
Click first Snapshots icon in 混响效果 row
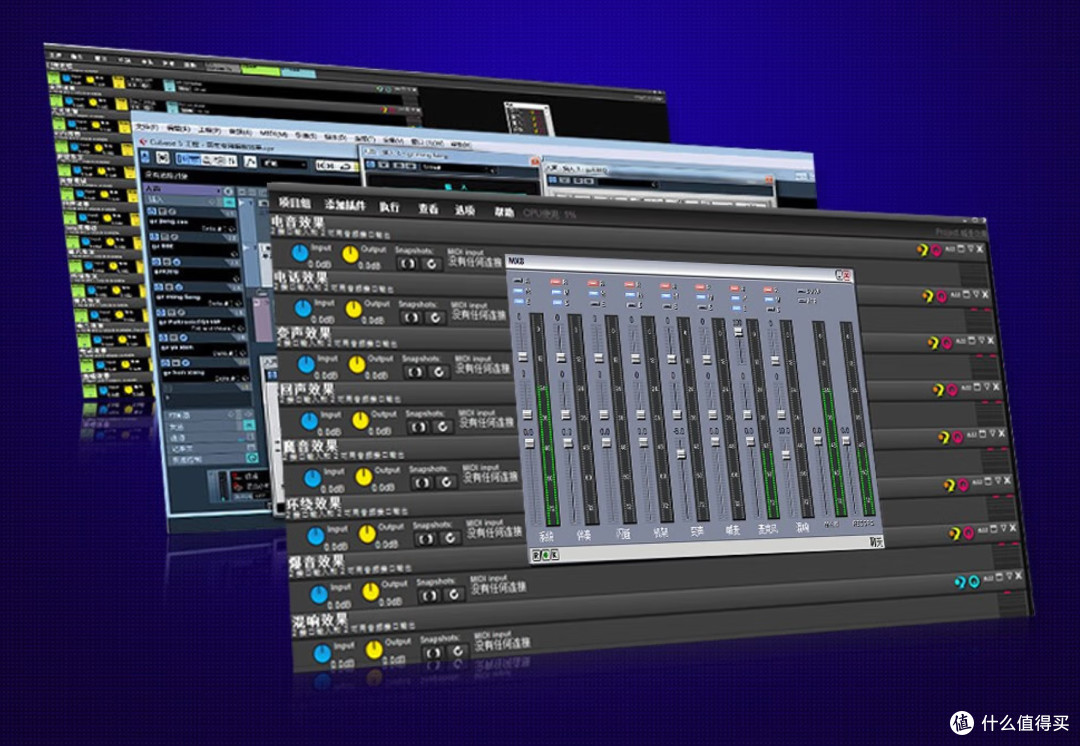pos(435,652)
